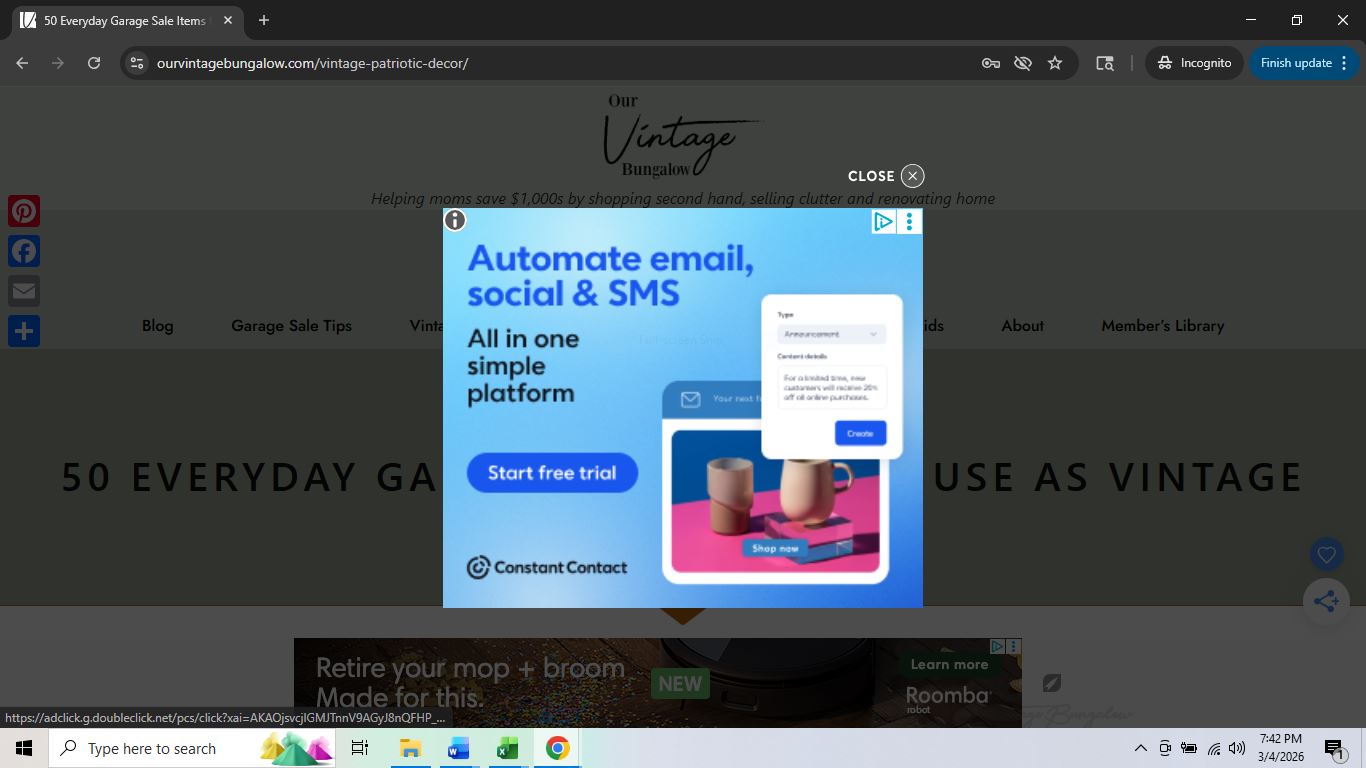Open the plus more-sharing-options icon
1366x768 pixels.
[x=24, y=331]
